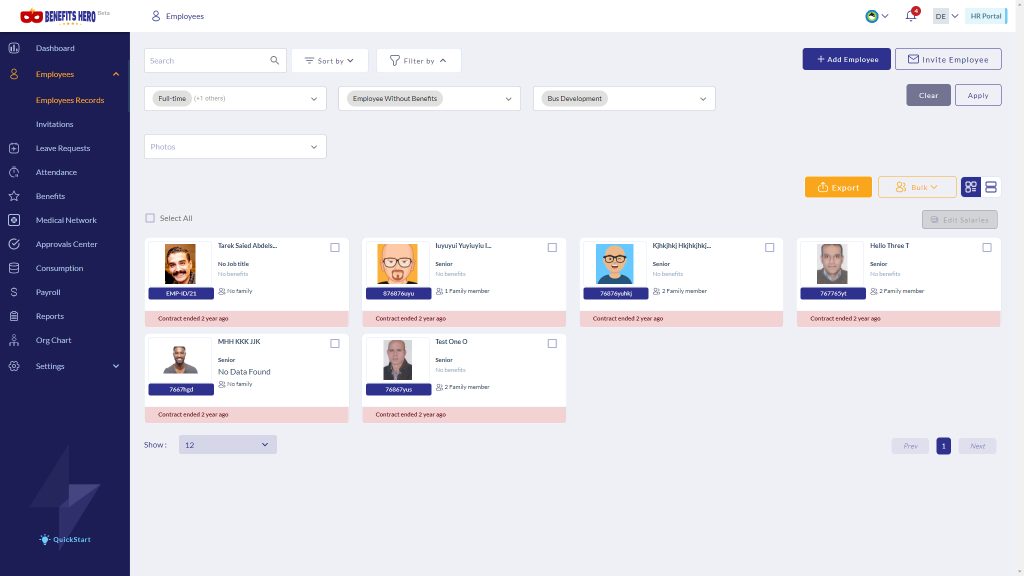Select Tarek Saied Abdels... employee checkbox

pos(335,248)
